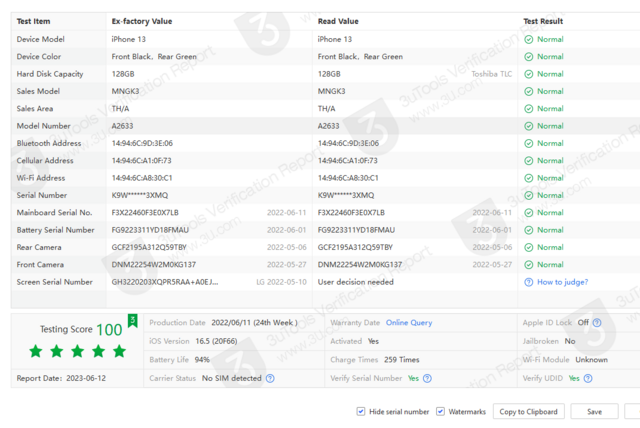Select ex-factory Bluetooth address 14:94:6C:9D:3E:06

tap(142, 143)
